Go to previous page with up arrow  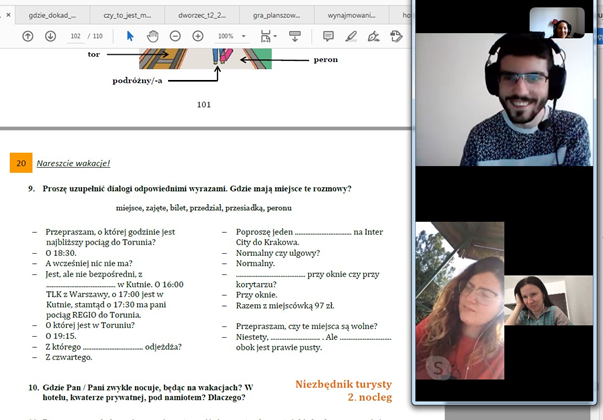(27, 36)
